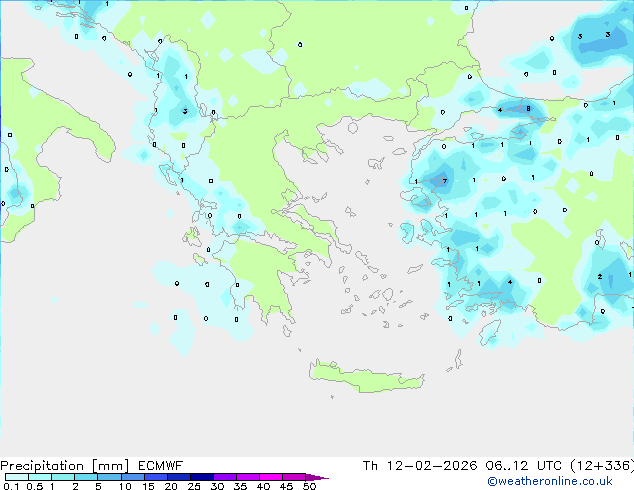634x490 pixels.
Task: Click legend label '10'
Action: pyautogui.click(x=125, y=486)
